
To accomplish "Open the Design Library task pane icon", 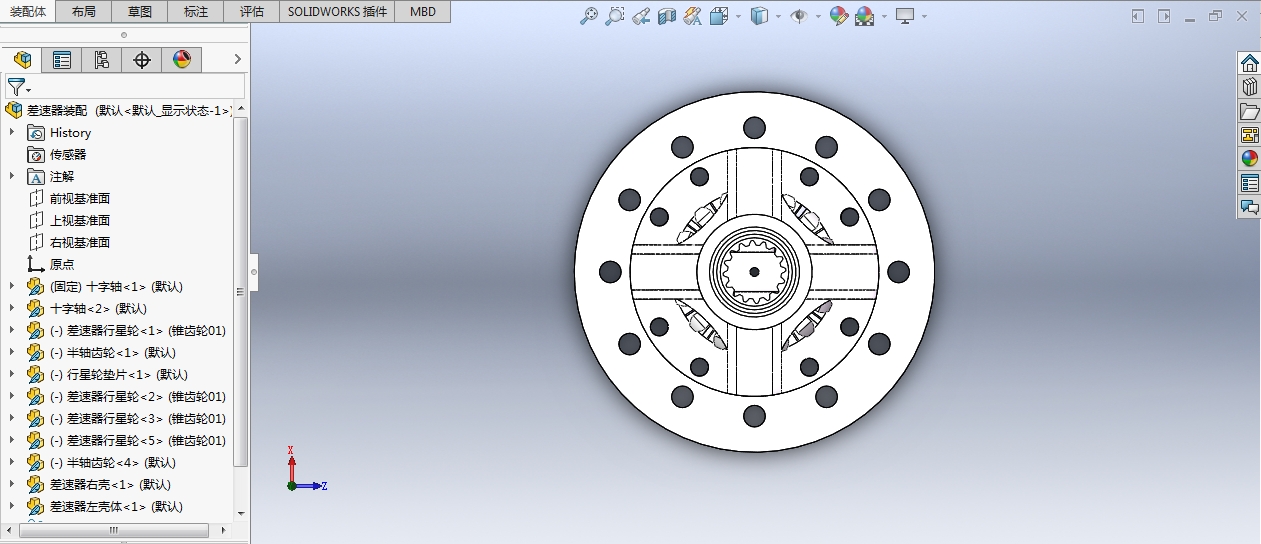I will [1250, 87].
